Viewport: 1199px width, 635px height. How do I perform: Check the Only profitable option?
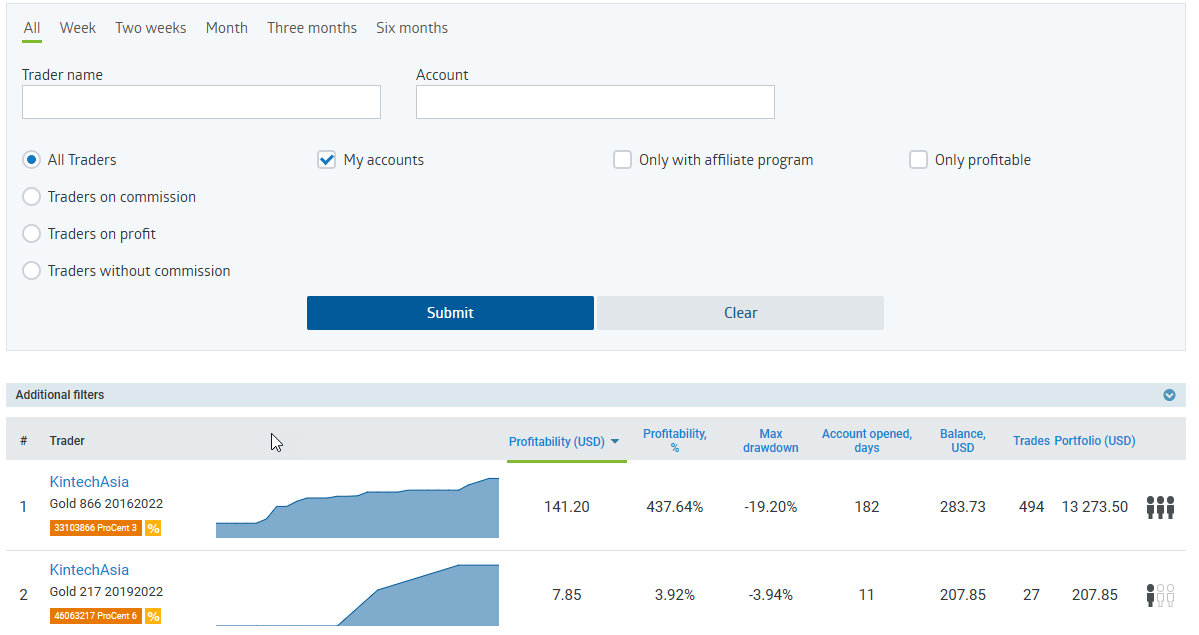point(918,160)
